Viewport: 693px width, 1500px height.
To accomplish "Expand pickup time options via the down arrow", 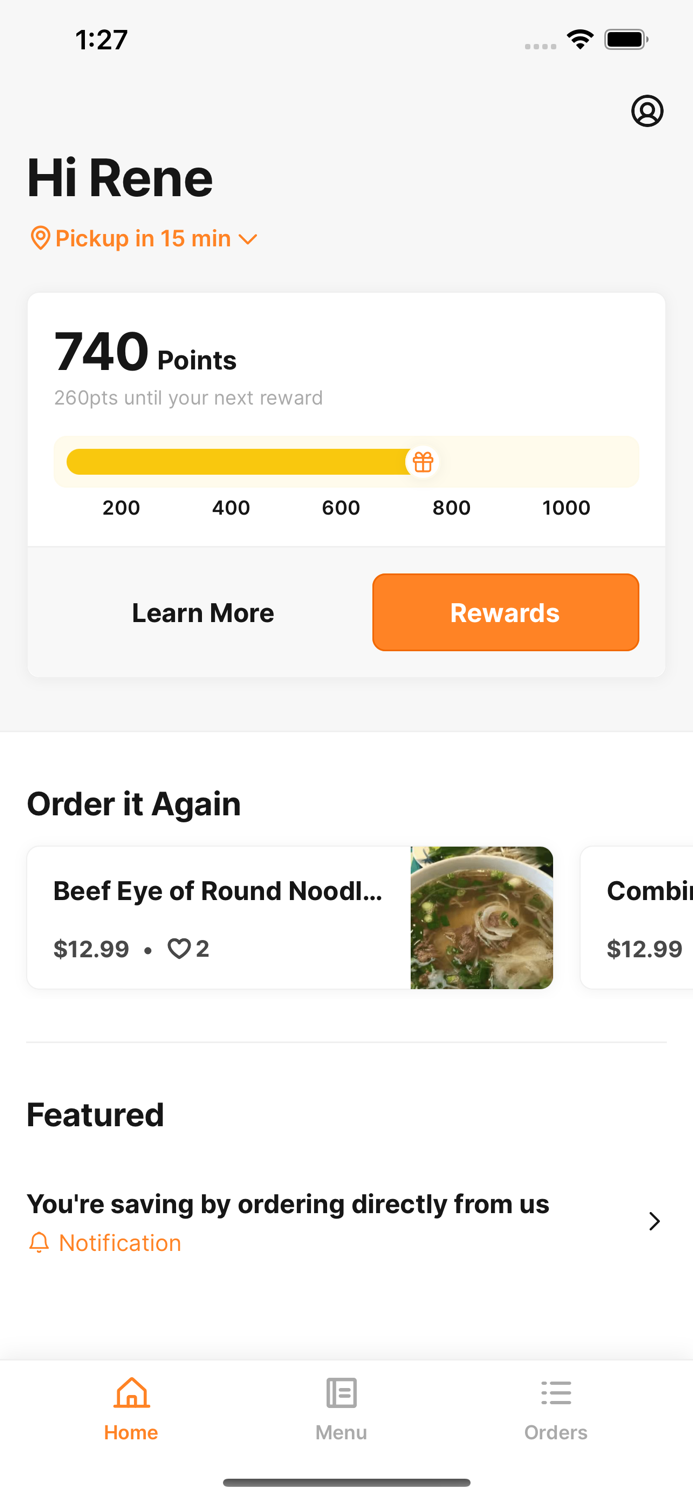I will [x=249, y=238].
